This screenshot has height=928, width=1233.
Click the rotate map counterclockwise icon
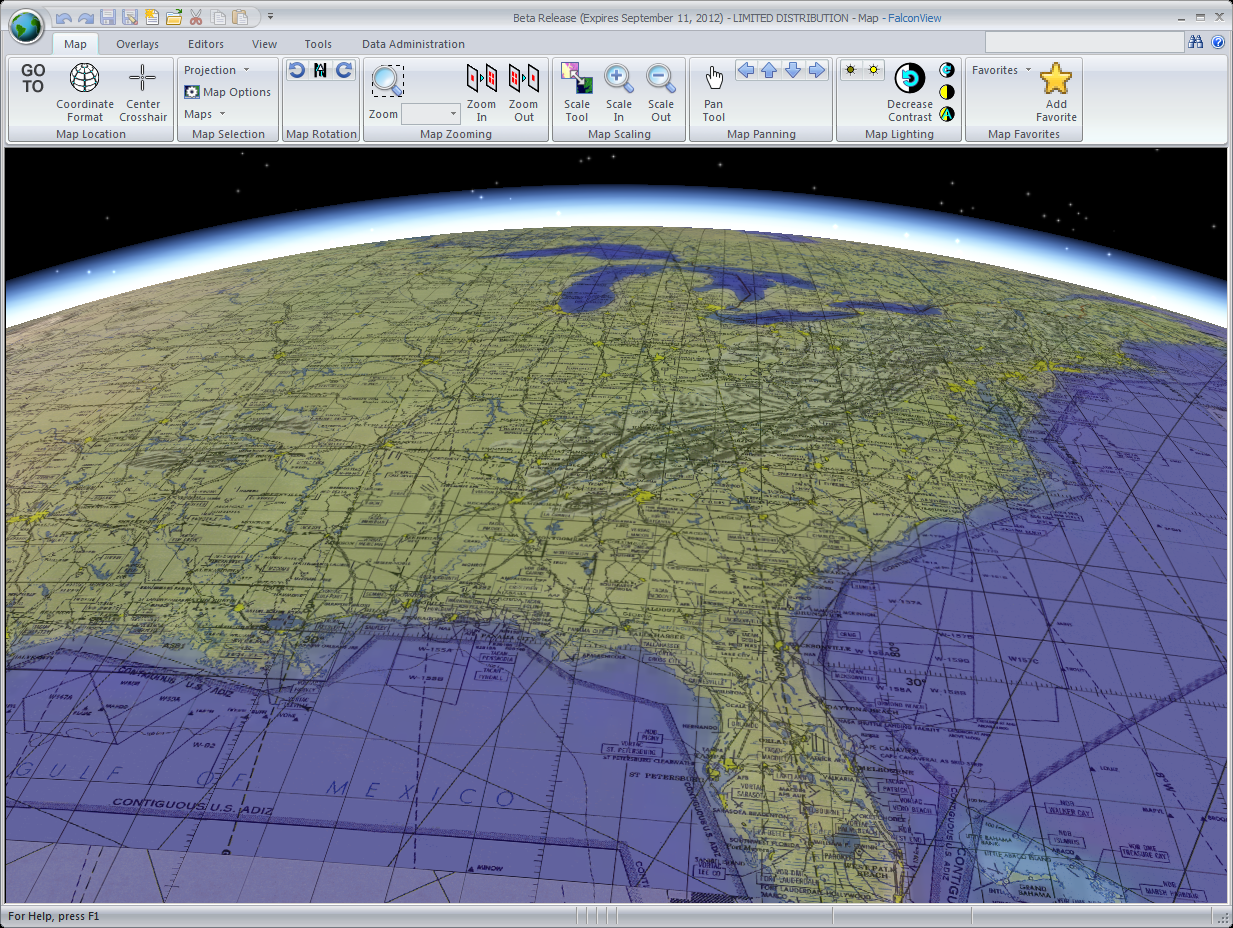pos(297,69)
